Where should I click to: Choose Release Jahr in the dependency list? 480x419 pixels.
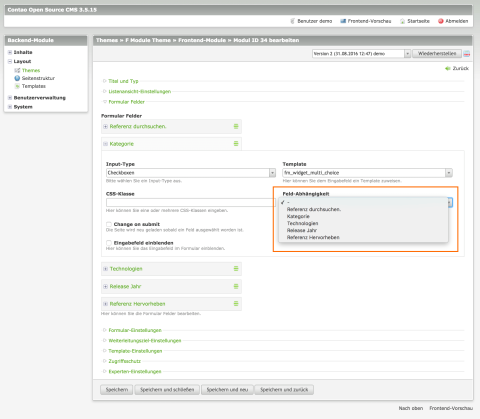tap(363, 230)
